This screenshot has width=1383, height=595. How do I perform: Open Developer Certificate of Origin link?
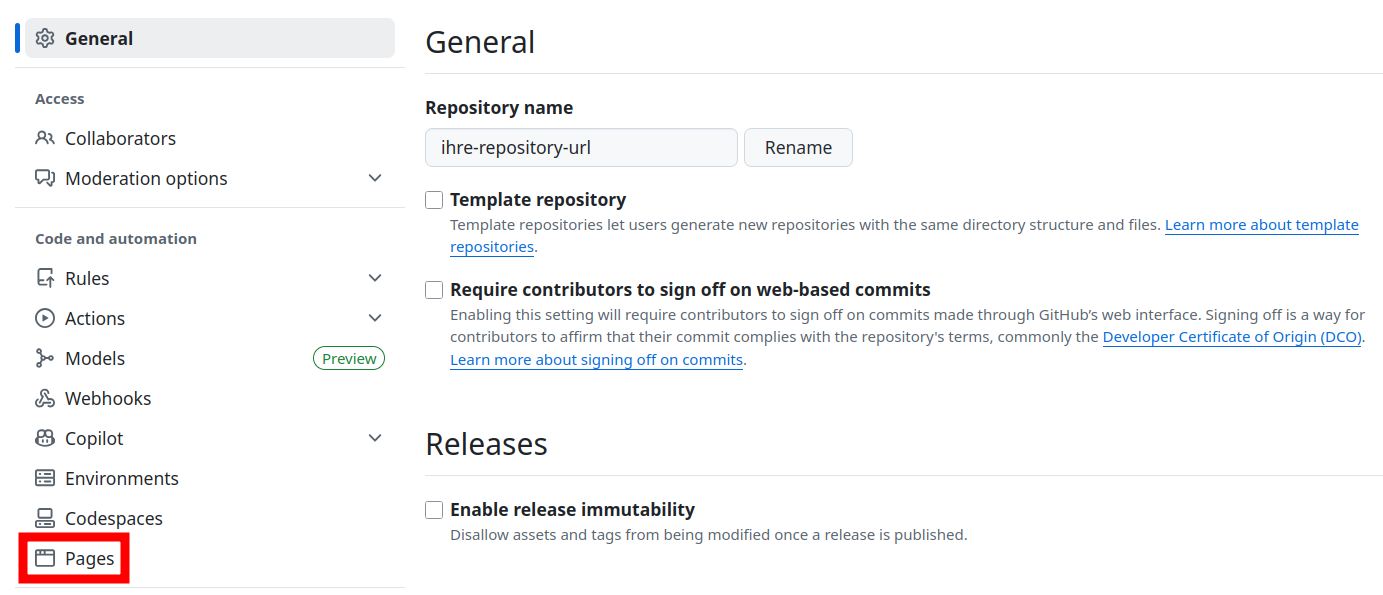[1232, 337]
